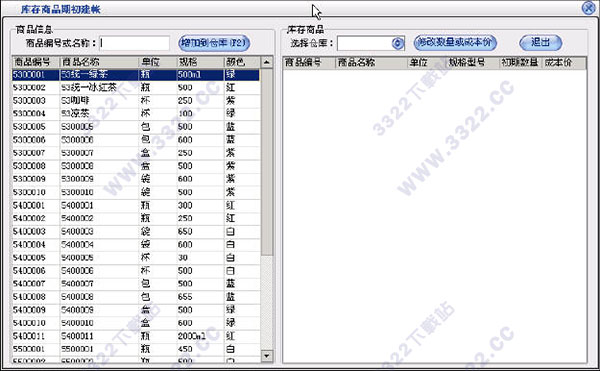Select product row S400005

136,258
